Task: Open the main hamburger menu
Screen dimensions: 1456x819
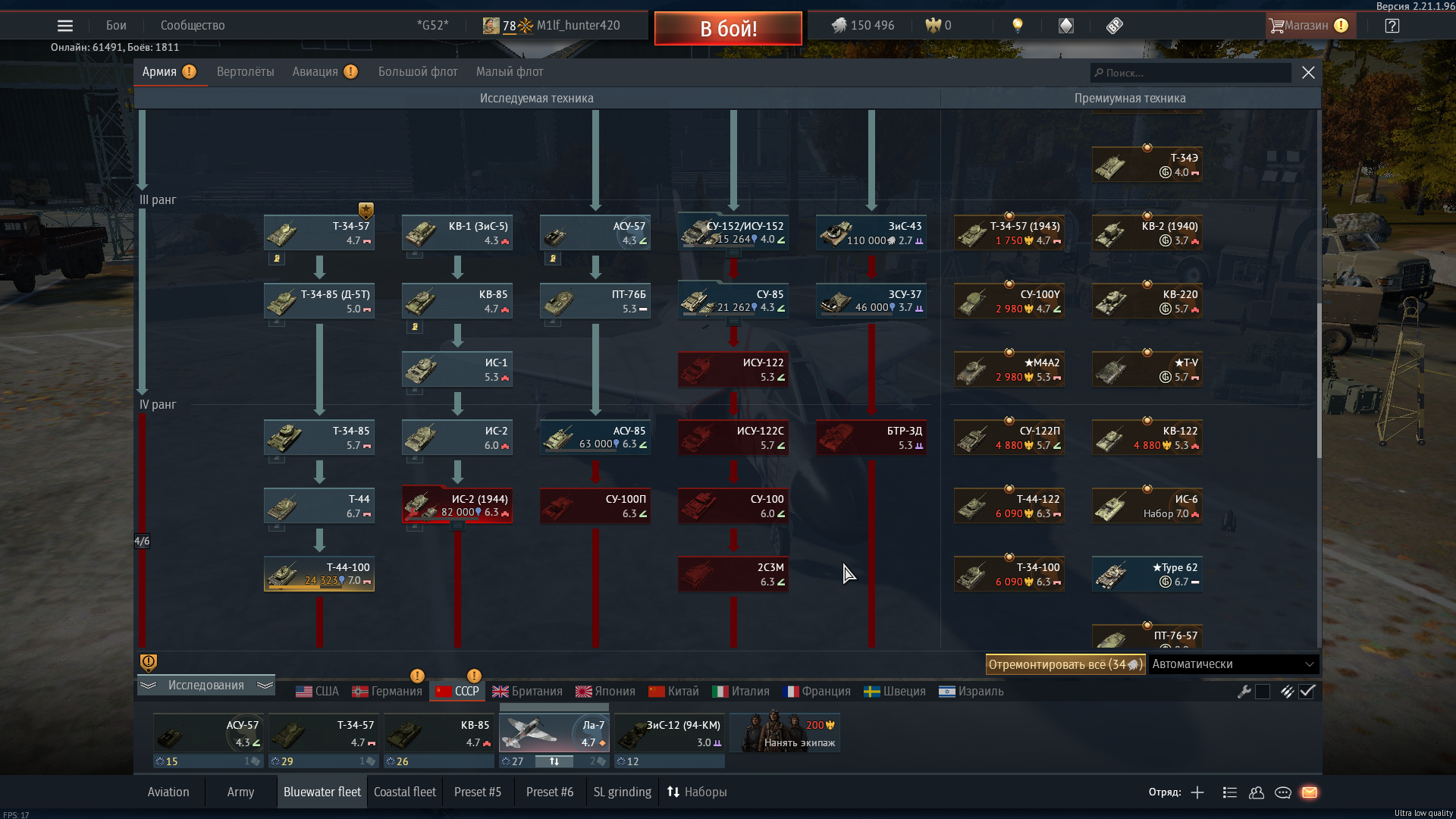Action: [65, 26]
